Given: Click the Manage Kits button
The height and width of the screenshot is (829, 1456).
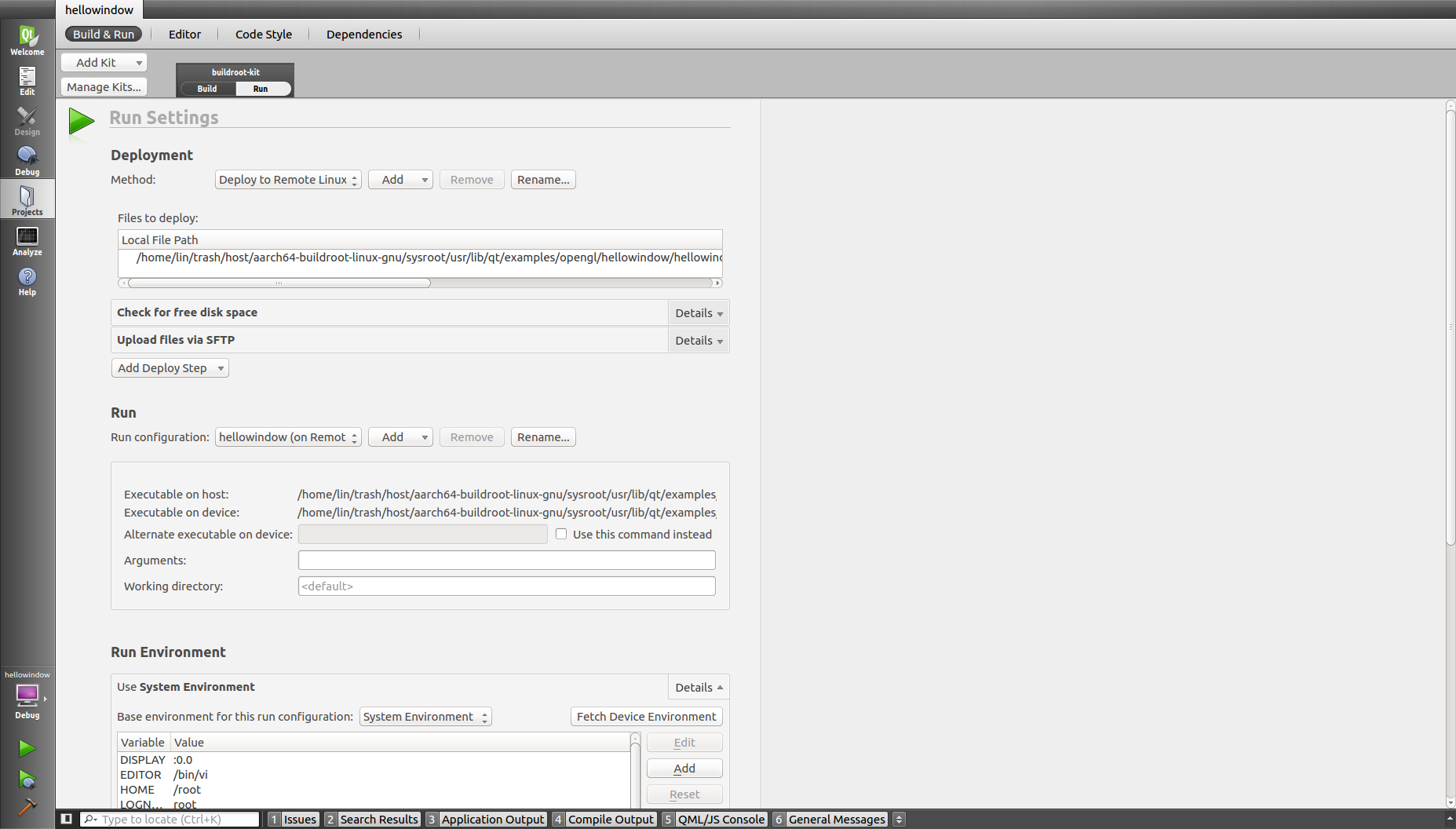Looking at the screenshot, I should [104, 87].
